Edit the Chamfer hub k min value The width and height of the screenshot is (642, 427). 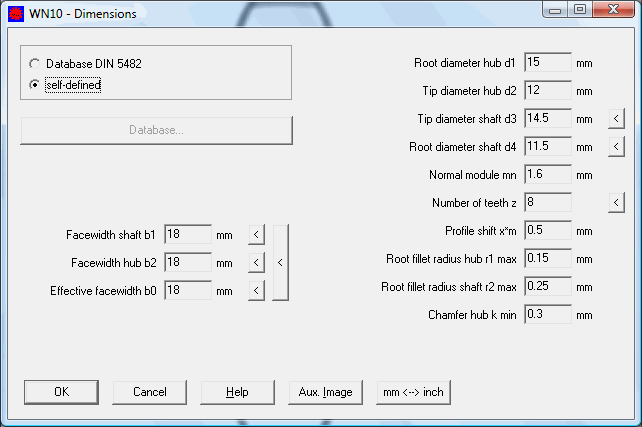pyautogui.click(x=547, y=315)
